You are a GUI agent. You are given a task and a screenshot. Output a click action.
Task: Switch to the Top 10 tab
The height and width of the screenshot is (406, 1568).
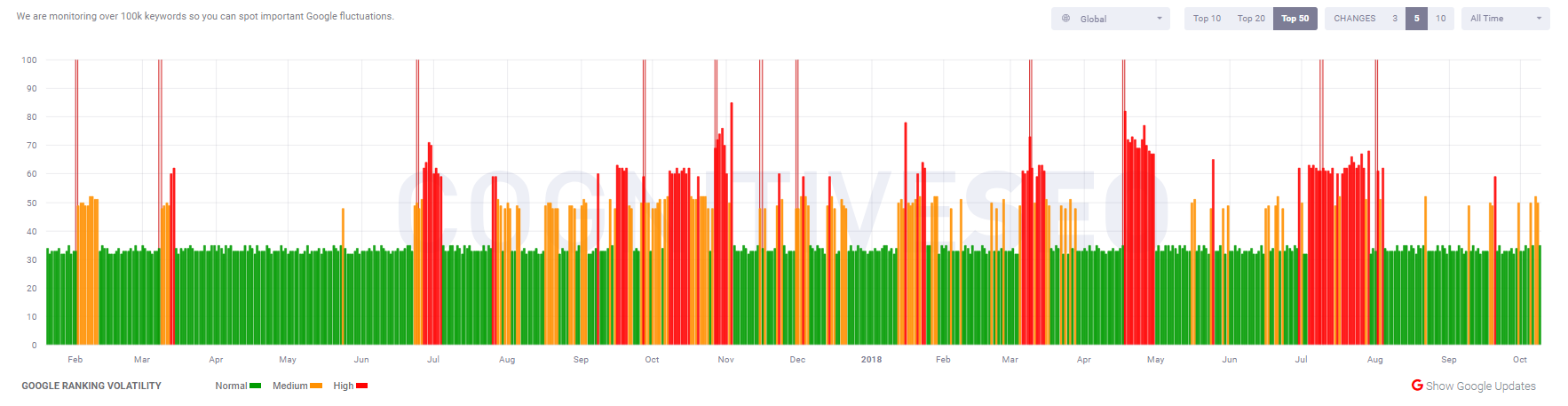point(1207,19)
